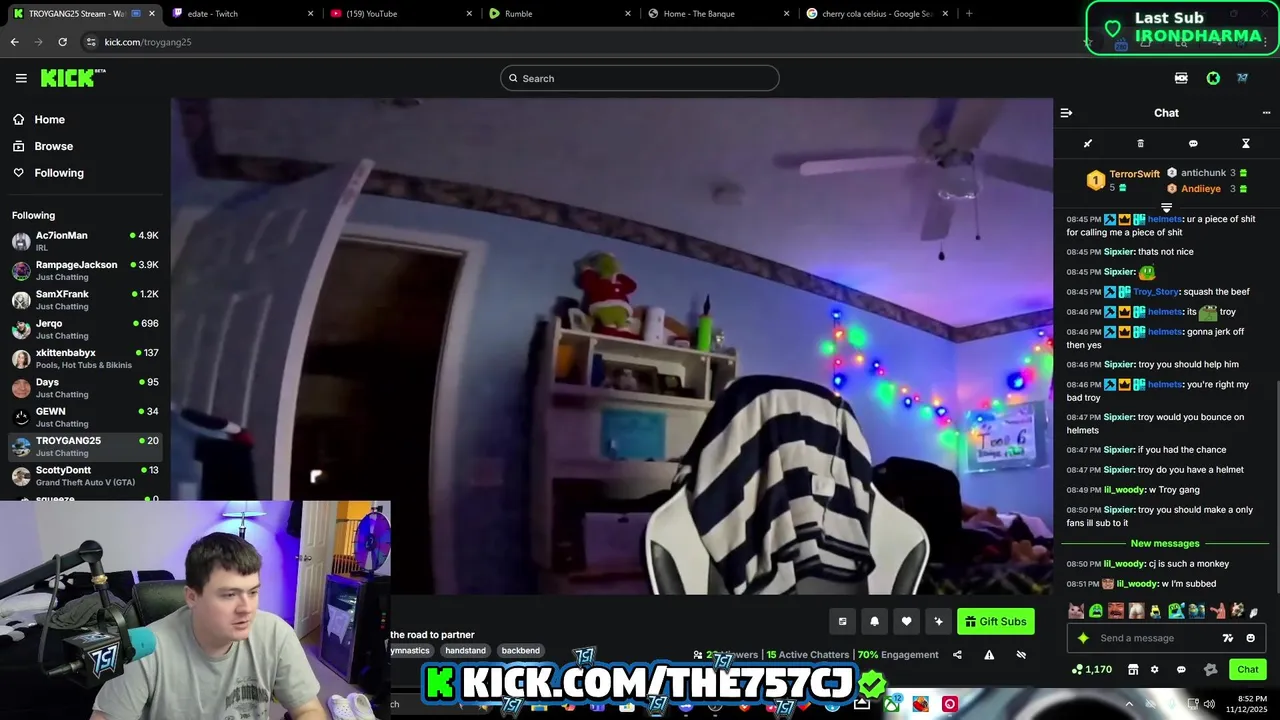Image resolution: width=1280 pixels, height=720 pixels.
Task: Select the handstand tag
Action: (x=465, y=650)
